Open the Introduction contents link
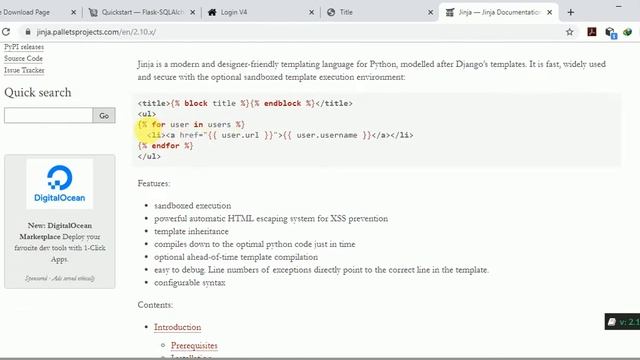The height and width of the screenshot is (360, 640). 178,327
